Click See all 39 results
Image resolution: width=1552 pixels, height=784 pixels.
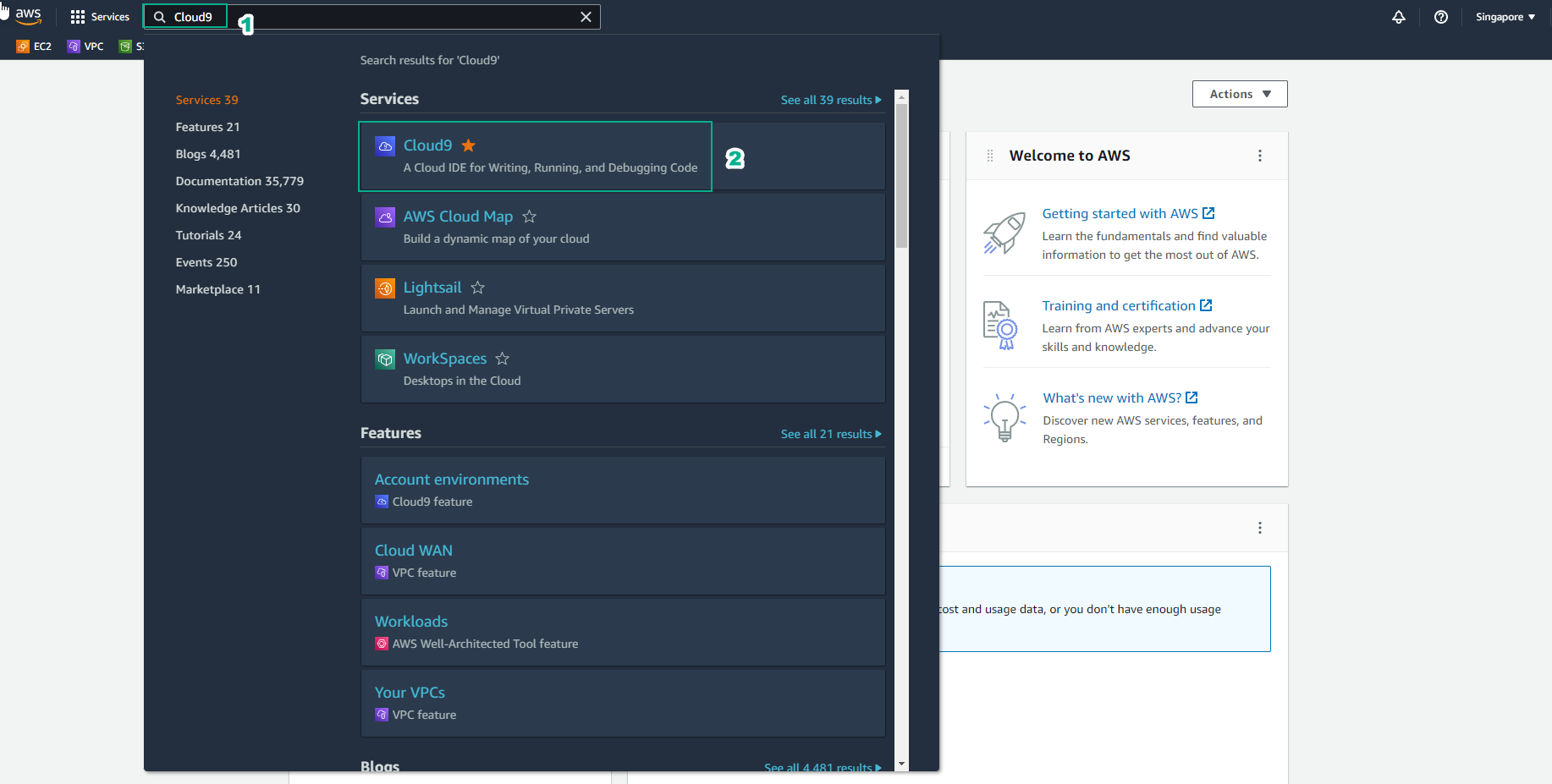[x=830, y=99]
